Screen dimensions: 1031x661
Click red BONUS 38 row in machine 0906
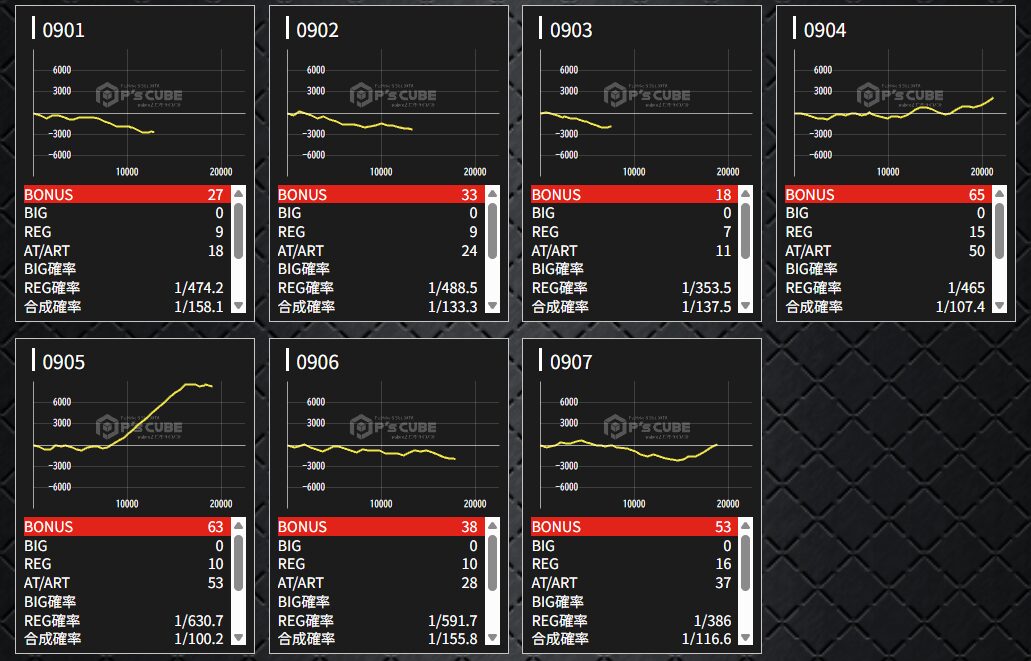pyautogui.click(x=381, y=527)
